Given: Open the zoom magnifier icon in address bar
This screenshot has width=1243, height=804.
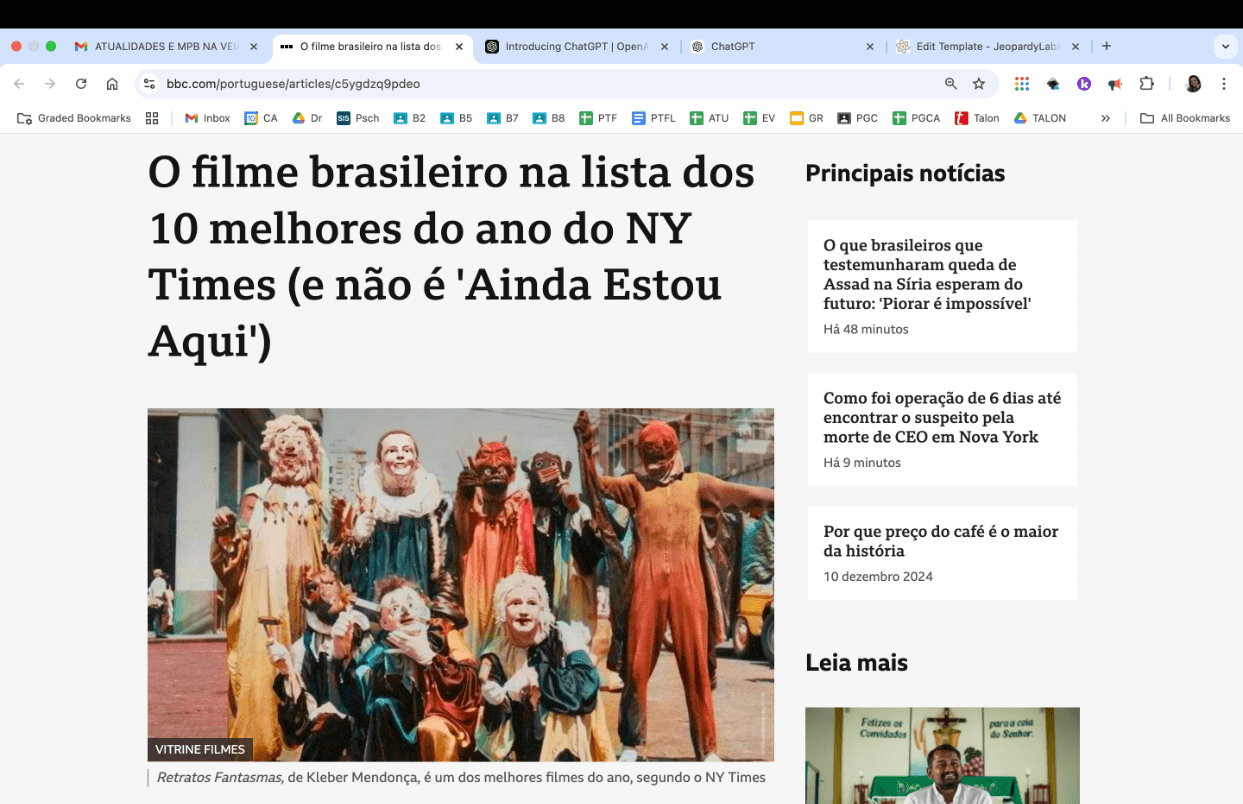Looking at the screenshot, I should tap(951, 84).
